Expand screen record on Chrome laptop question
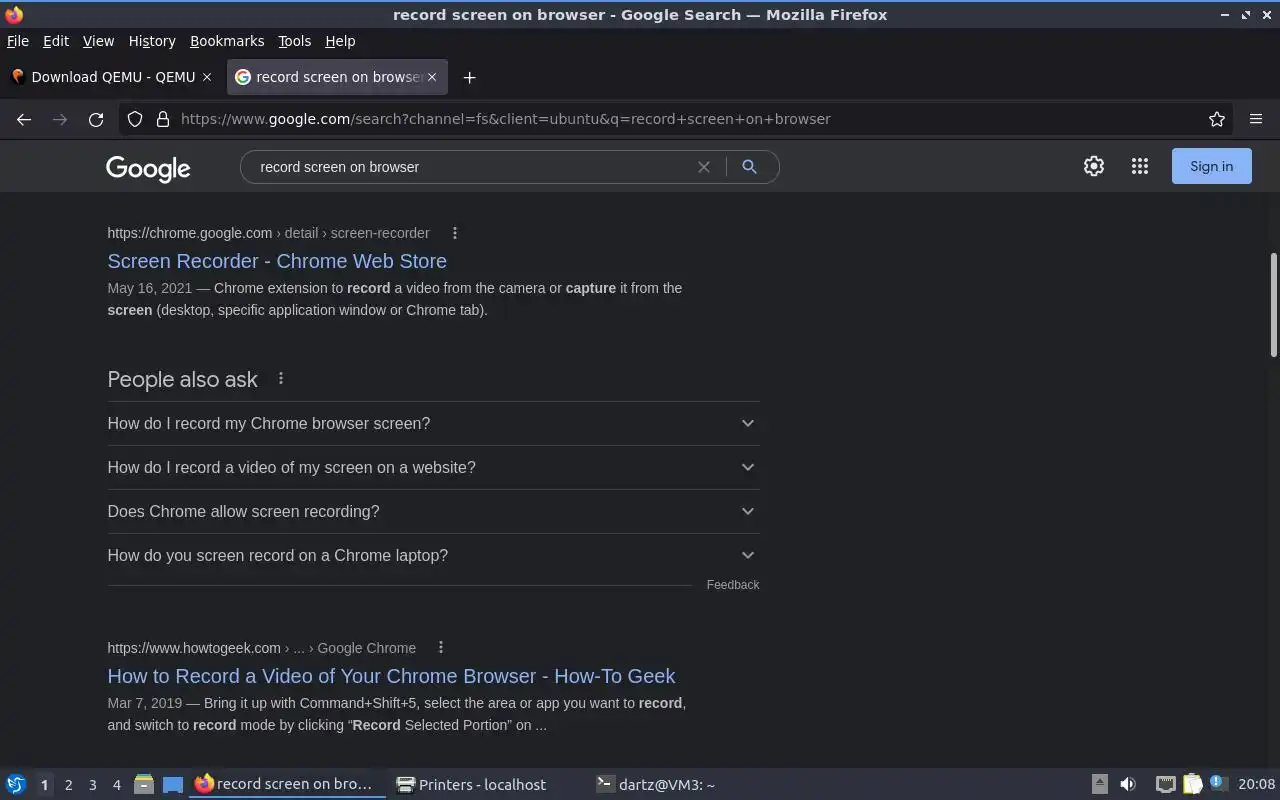 click(x=433, y=555)
